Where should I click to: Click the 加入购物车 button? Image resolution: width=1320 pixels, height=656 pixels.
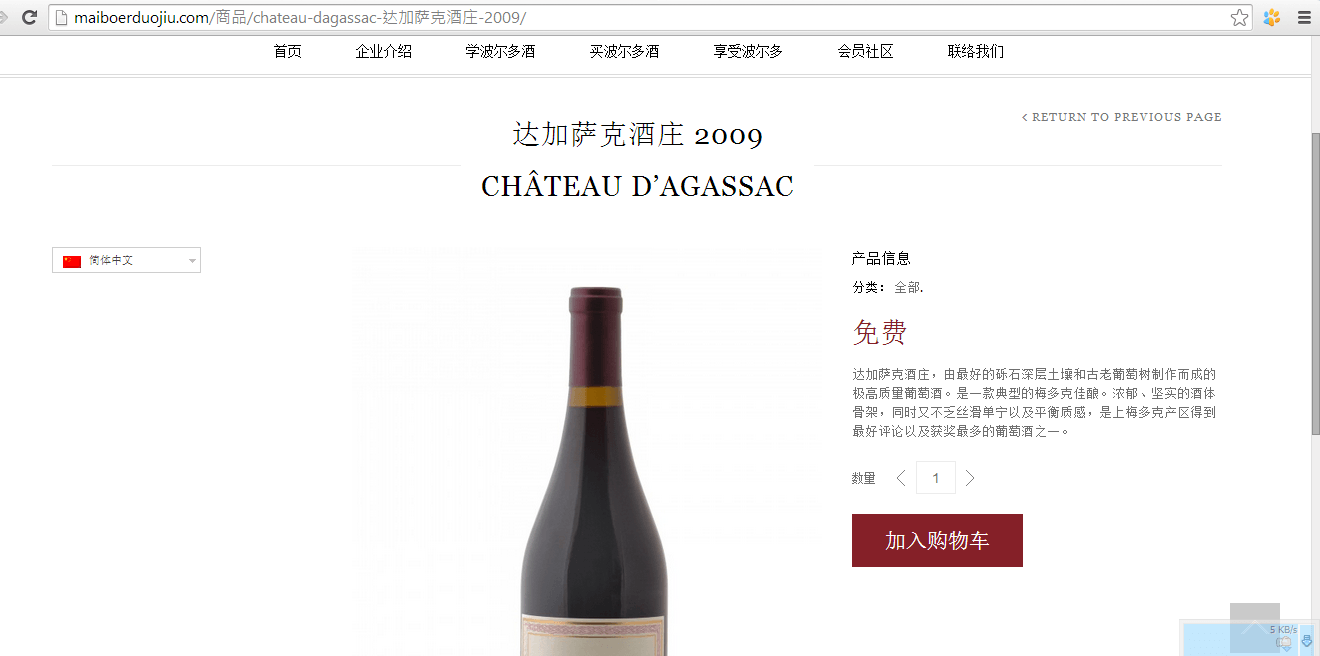937,540
